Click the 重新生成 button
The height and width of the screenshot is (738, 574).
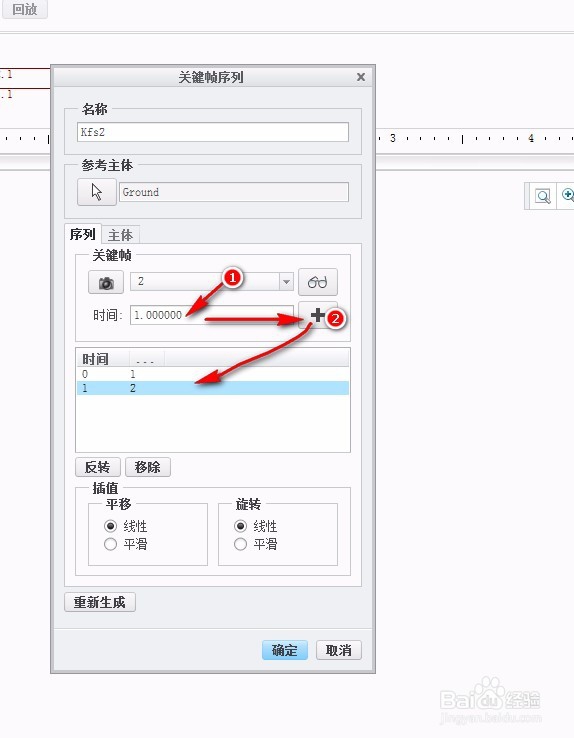[x=100, y=602]
